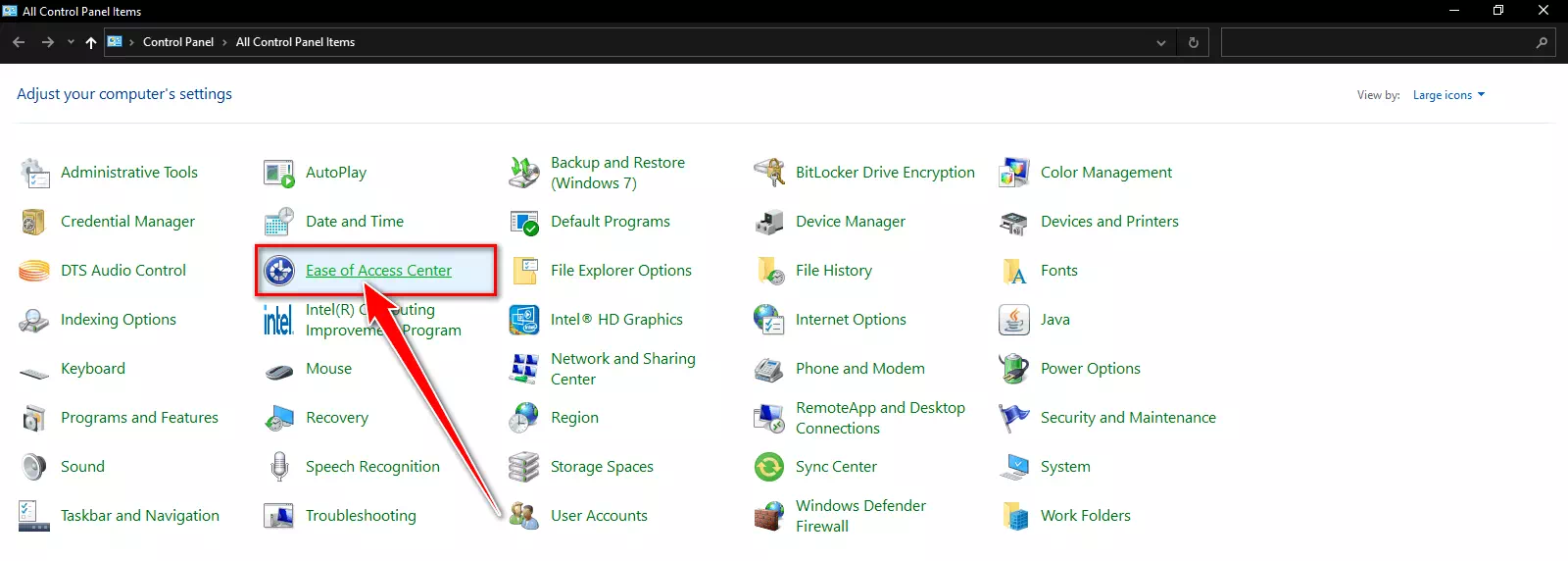1568x561 pixels.
Task: Open Date and Time icon
Action: point(279,222)
